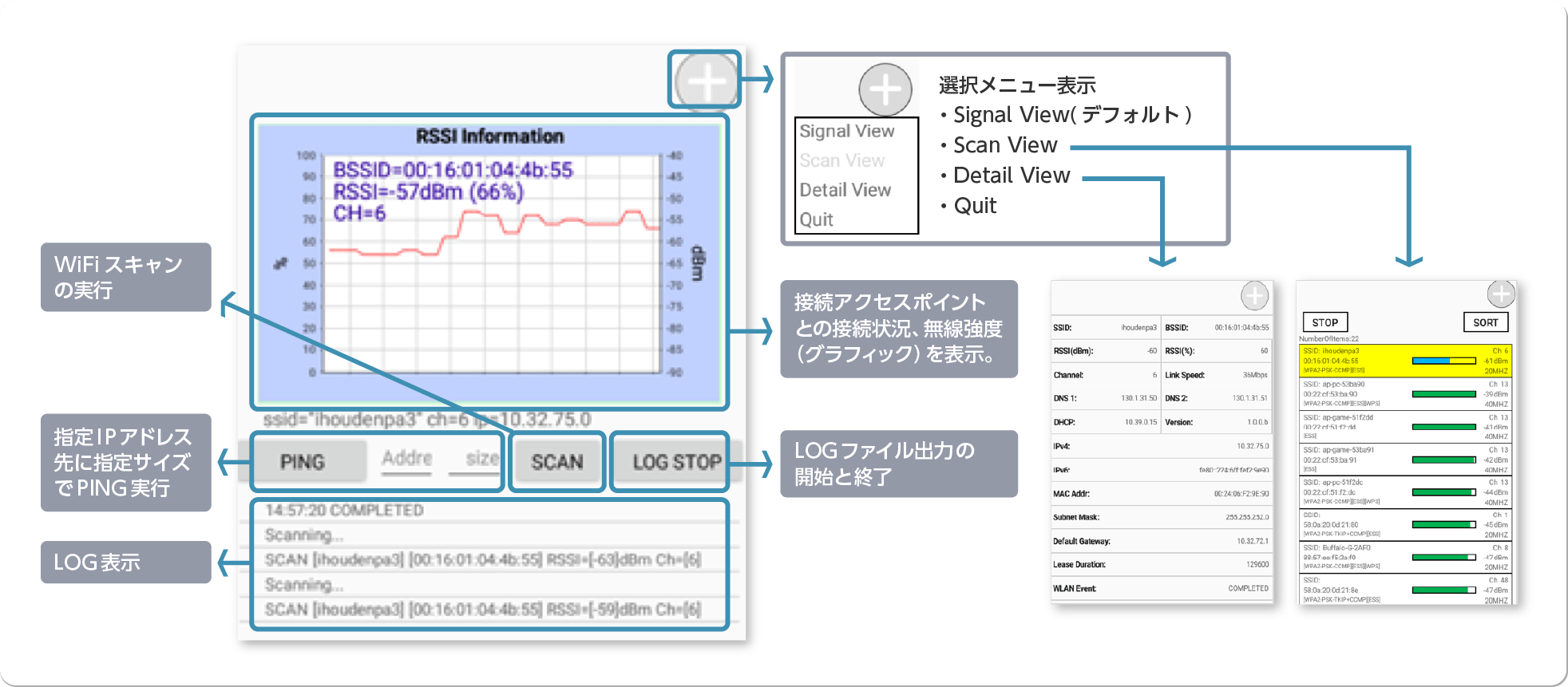This screenshot has height=687, width=1568.
Task: Toggle logging with the LOG STOP button
Action: coord(676,462)
